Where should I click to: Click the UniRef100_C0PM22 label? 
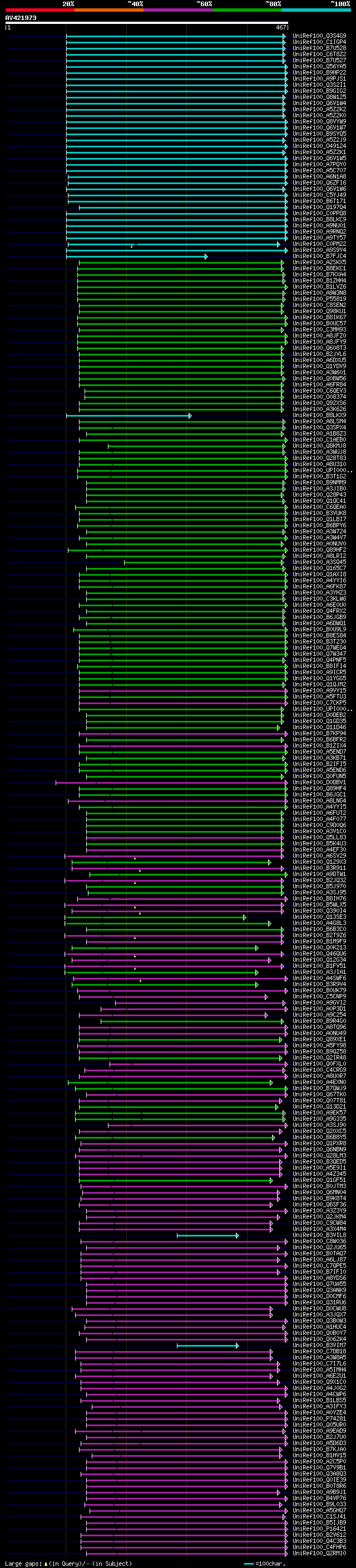coord(319,244)
